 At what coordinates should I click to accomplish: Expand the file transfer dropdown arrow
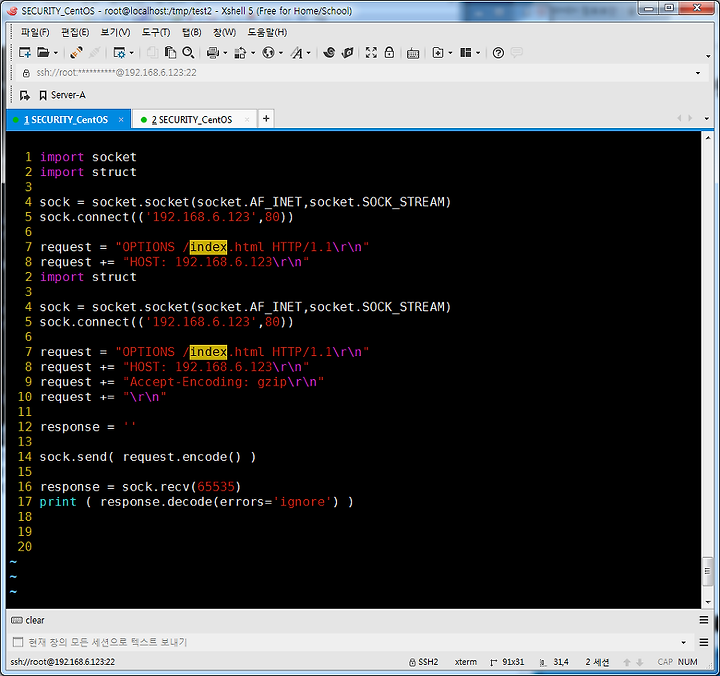(x=253, y=53)
